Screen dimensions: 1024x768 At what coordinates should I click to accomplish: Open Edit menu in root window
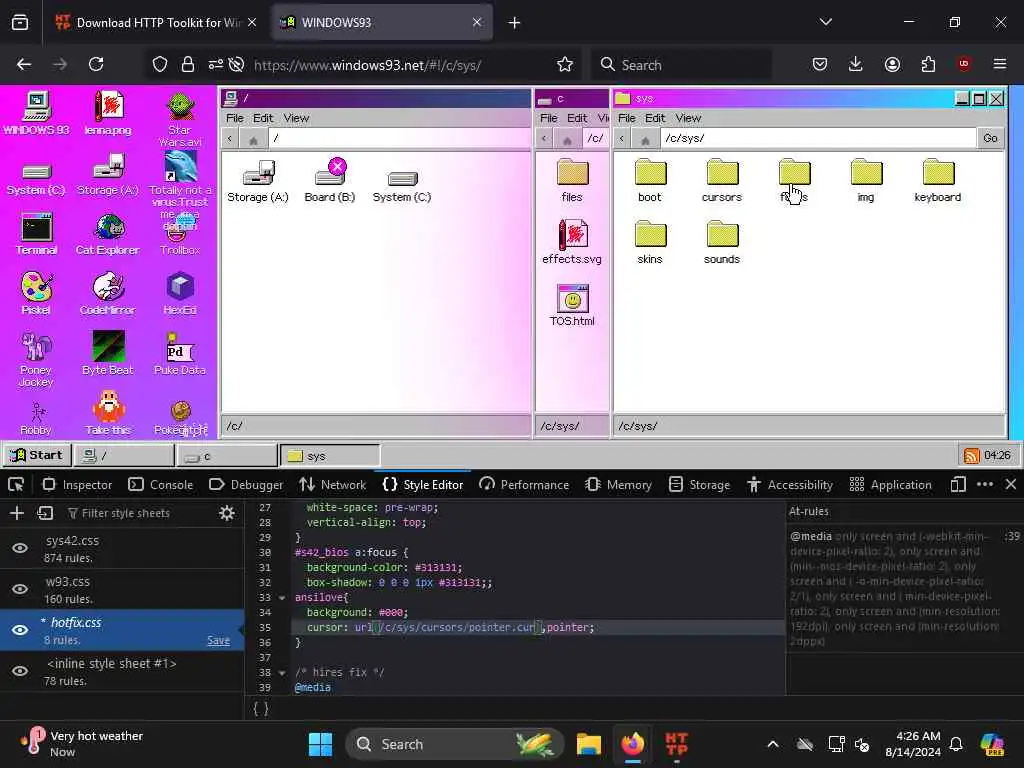pos(263,118)
